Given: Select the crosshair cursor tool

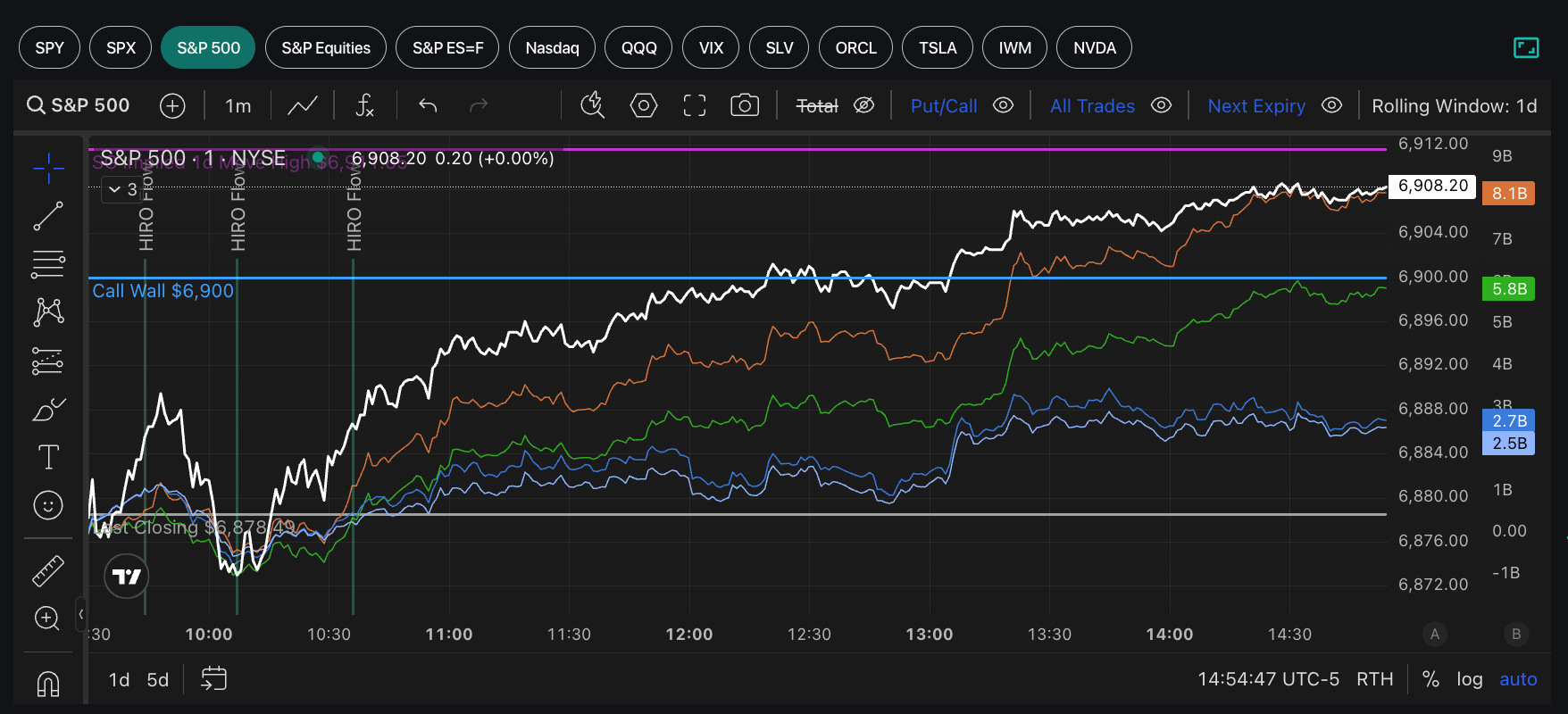Looking at the screenshot, I should (48, 166).
